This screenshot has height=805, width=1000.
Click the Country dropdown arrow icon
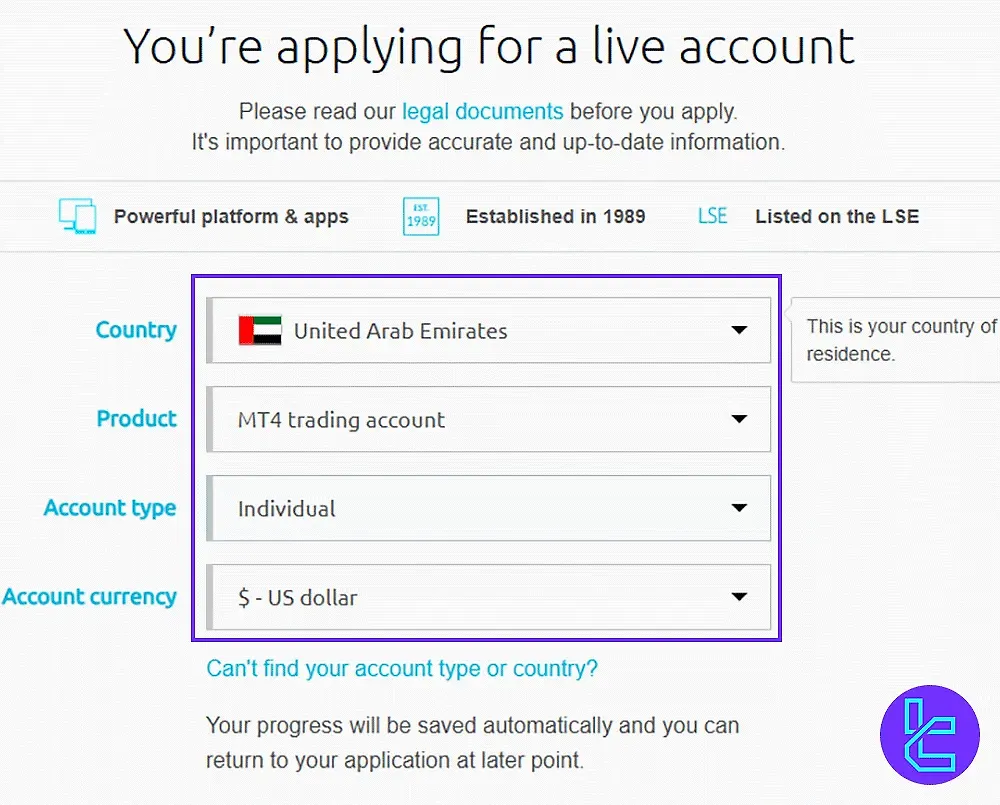pos(739,330)
